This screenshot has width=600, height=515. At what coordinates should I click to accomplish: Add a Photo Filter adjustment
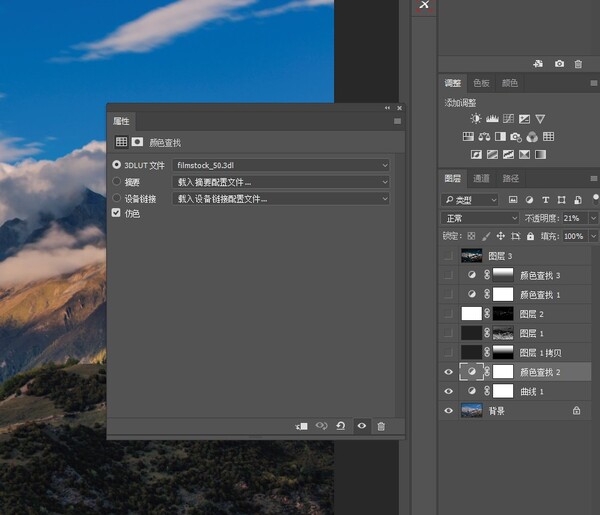click(516, 137)
